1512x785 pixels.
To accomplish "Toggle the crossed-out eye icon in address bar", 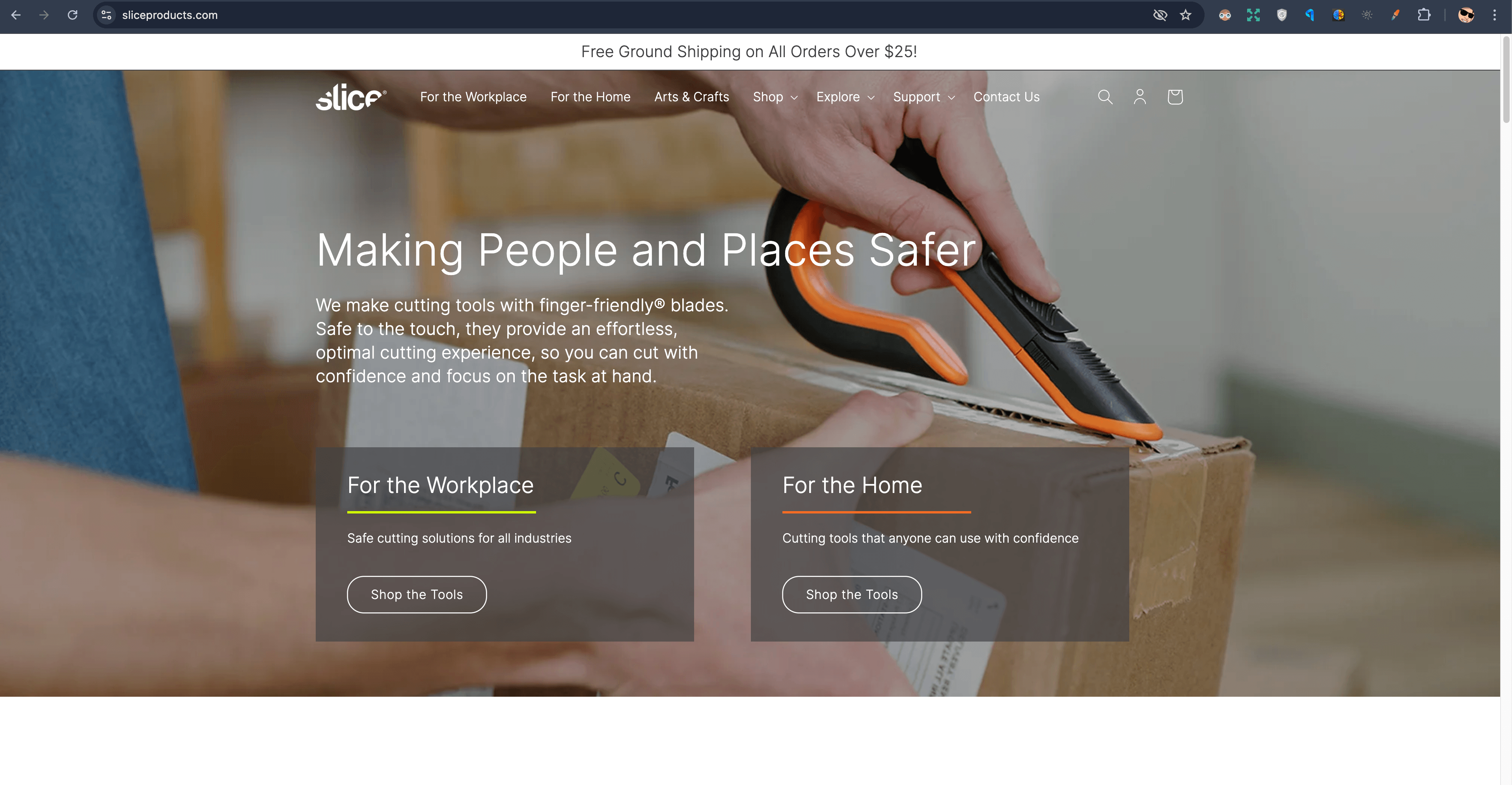I will 1160,15.
